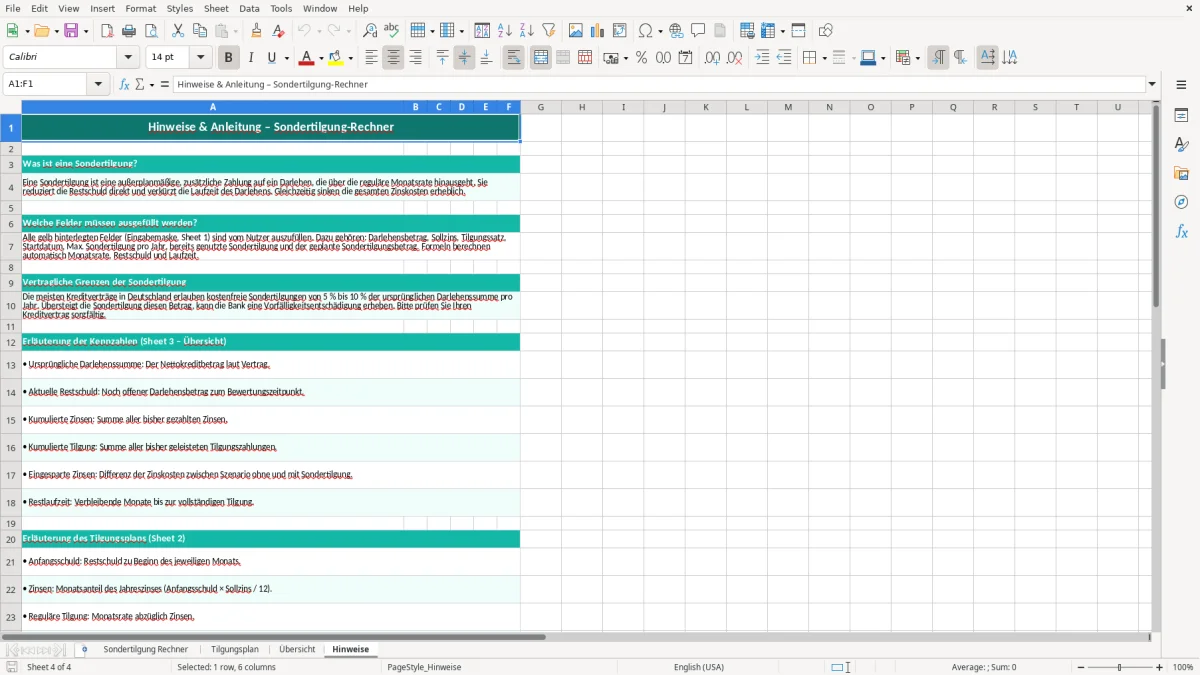Toggle Align Right
Viewport: 1200px width, 675px height.
[415, 58]
